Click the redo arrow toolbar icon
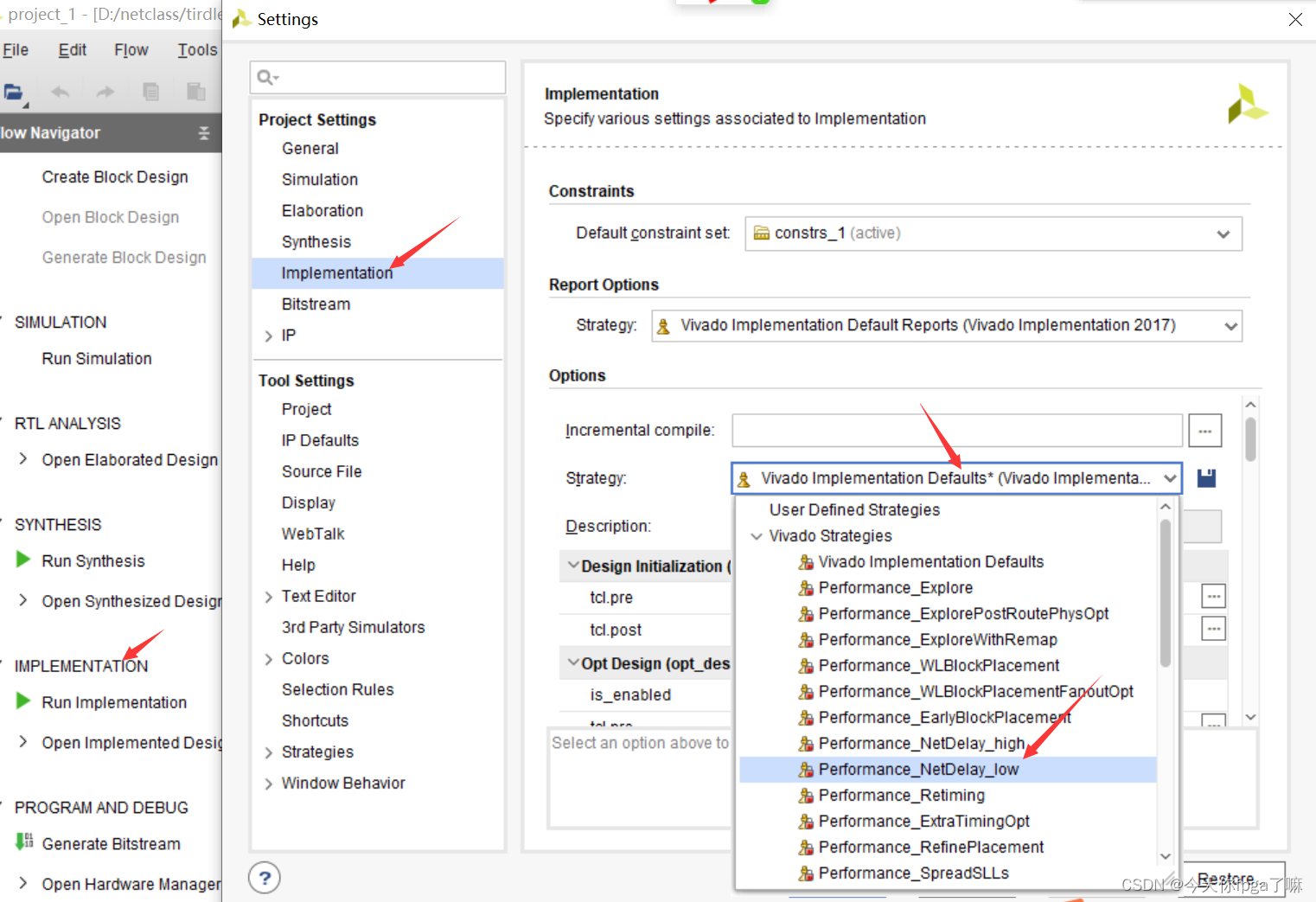This screenshot has width=1316, height=902. click(x=105, y=92)
